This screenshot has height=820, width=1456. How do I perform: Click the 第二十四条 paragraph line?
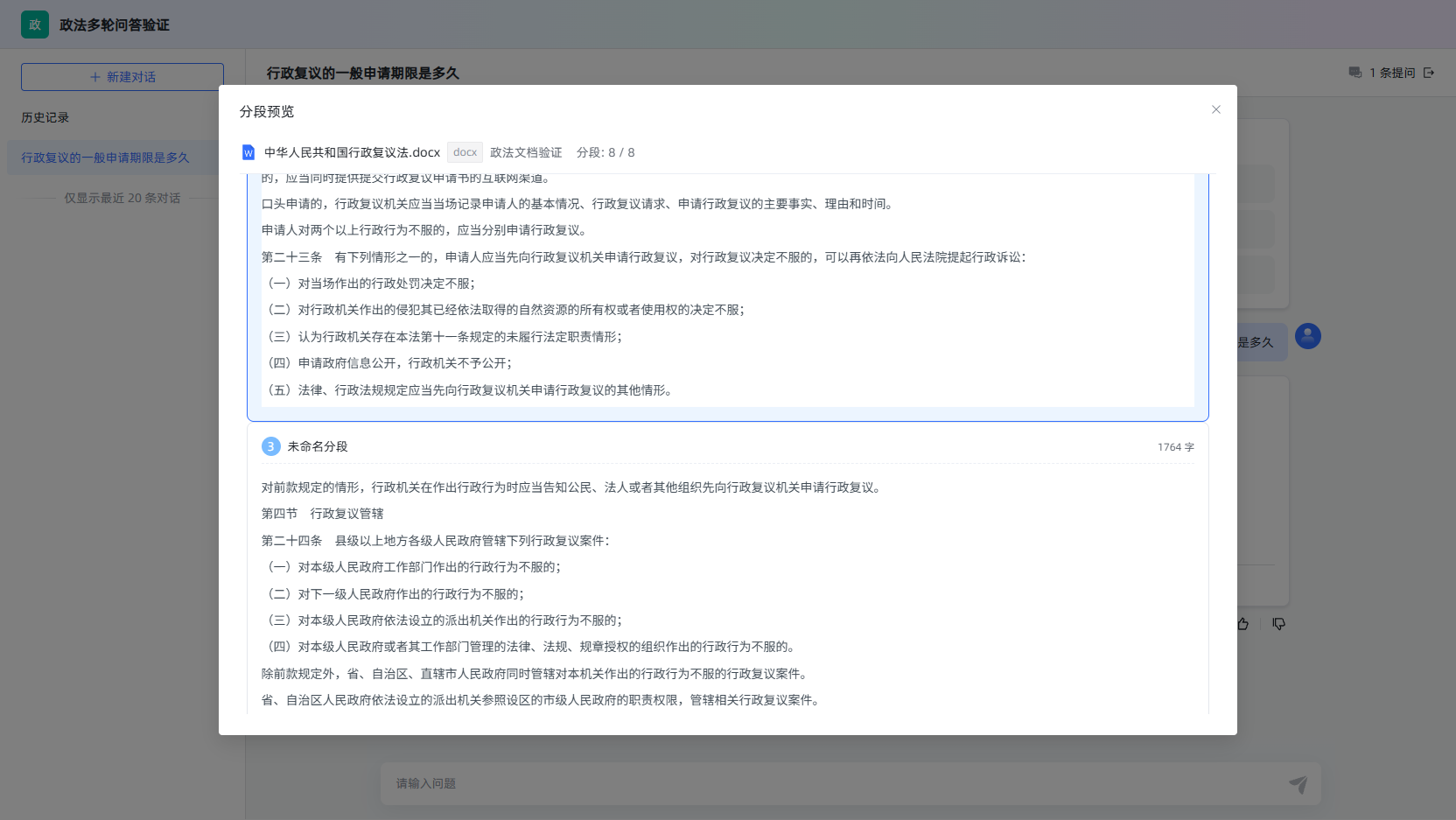click(x=435, y=541)
